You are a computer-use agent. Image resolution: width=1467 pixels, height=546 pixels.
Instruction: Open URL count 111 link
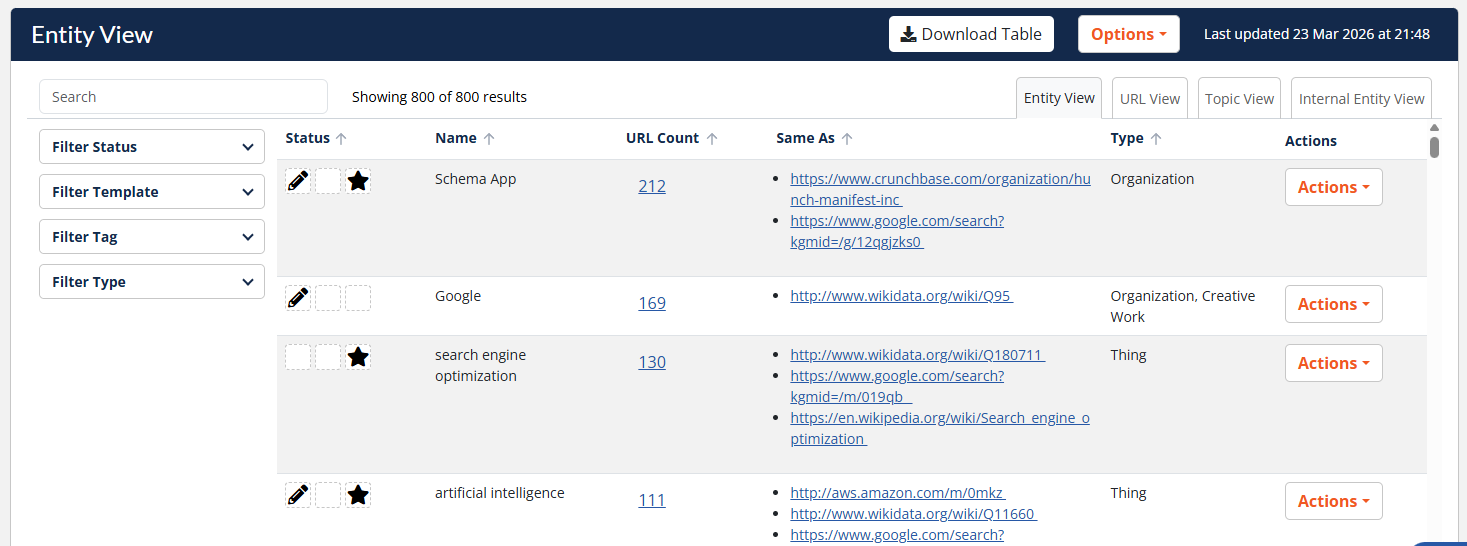(652, 500)
